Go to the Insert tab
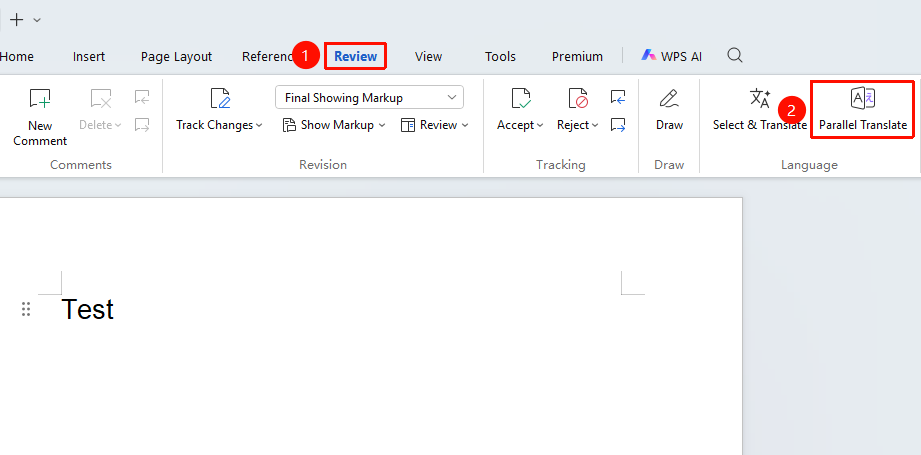Screen dimensions: 921x455 [89, 57]
